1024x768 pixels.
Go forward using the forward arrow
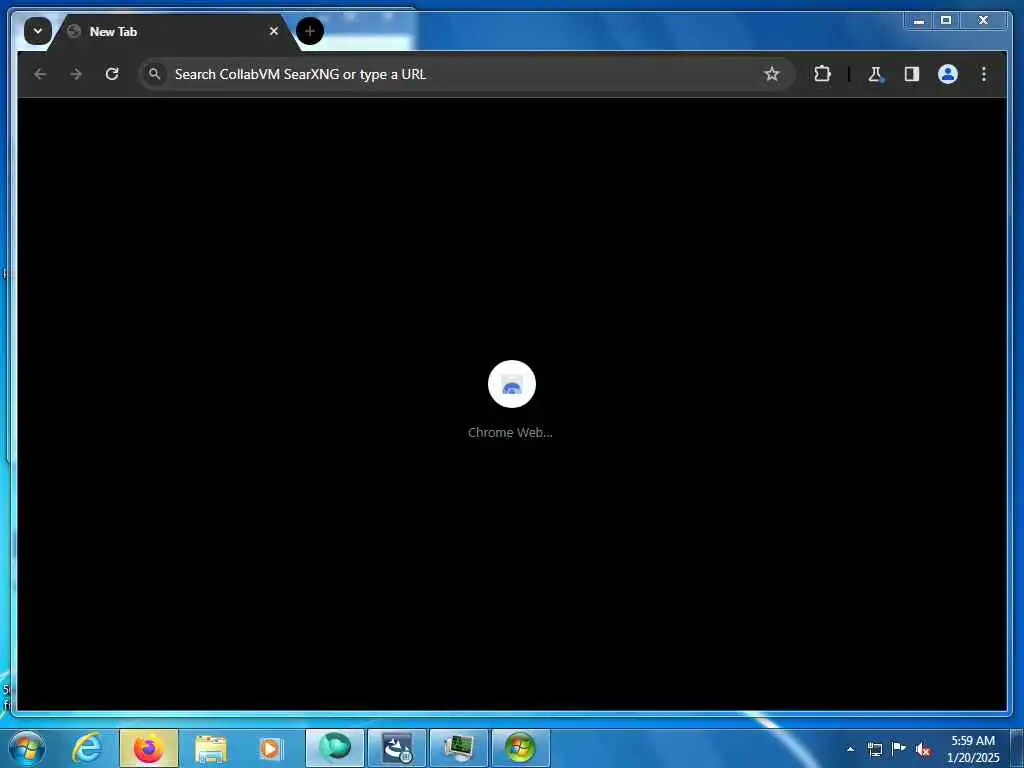[76, 74]
